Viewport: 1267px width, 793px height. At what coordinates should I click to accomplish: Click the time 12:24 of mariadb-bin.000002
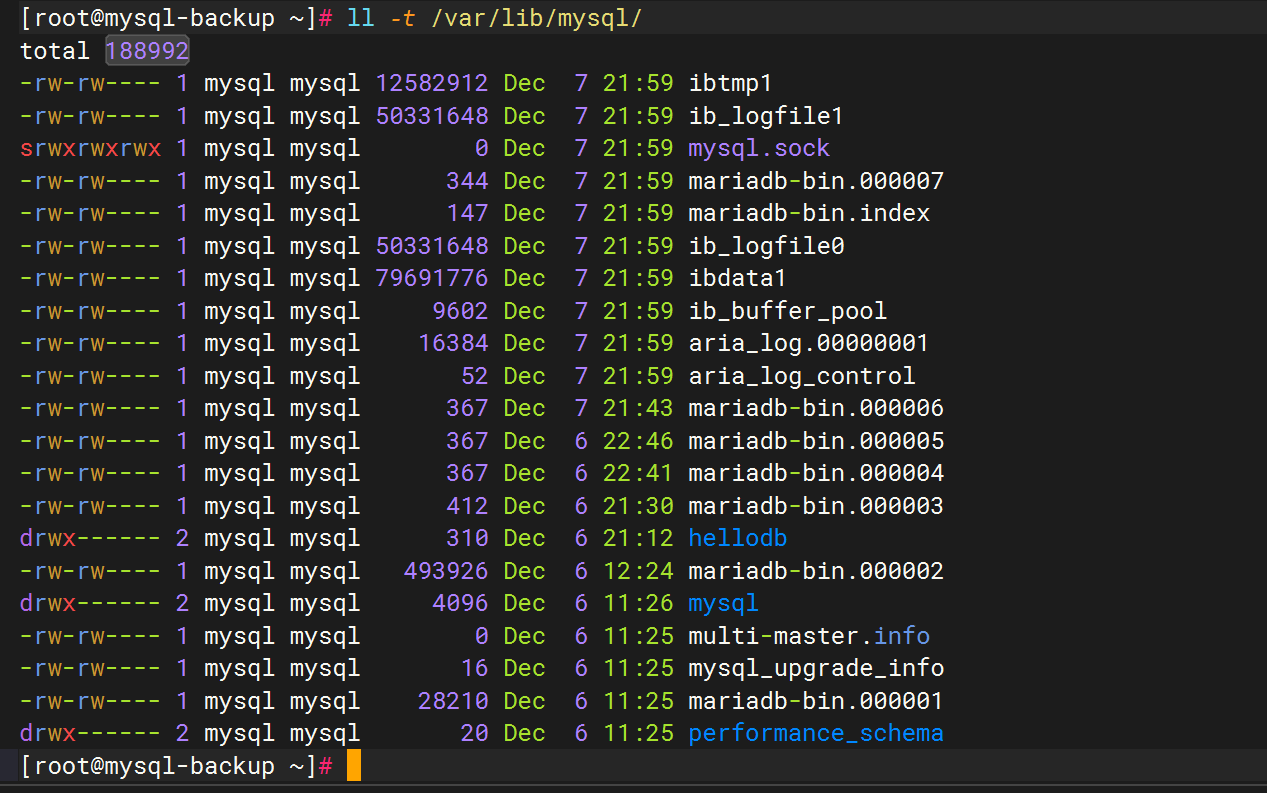(x=638, y=571)
